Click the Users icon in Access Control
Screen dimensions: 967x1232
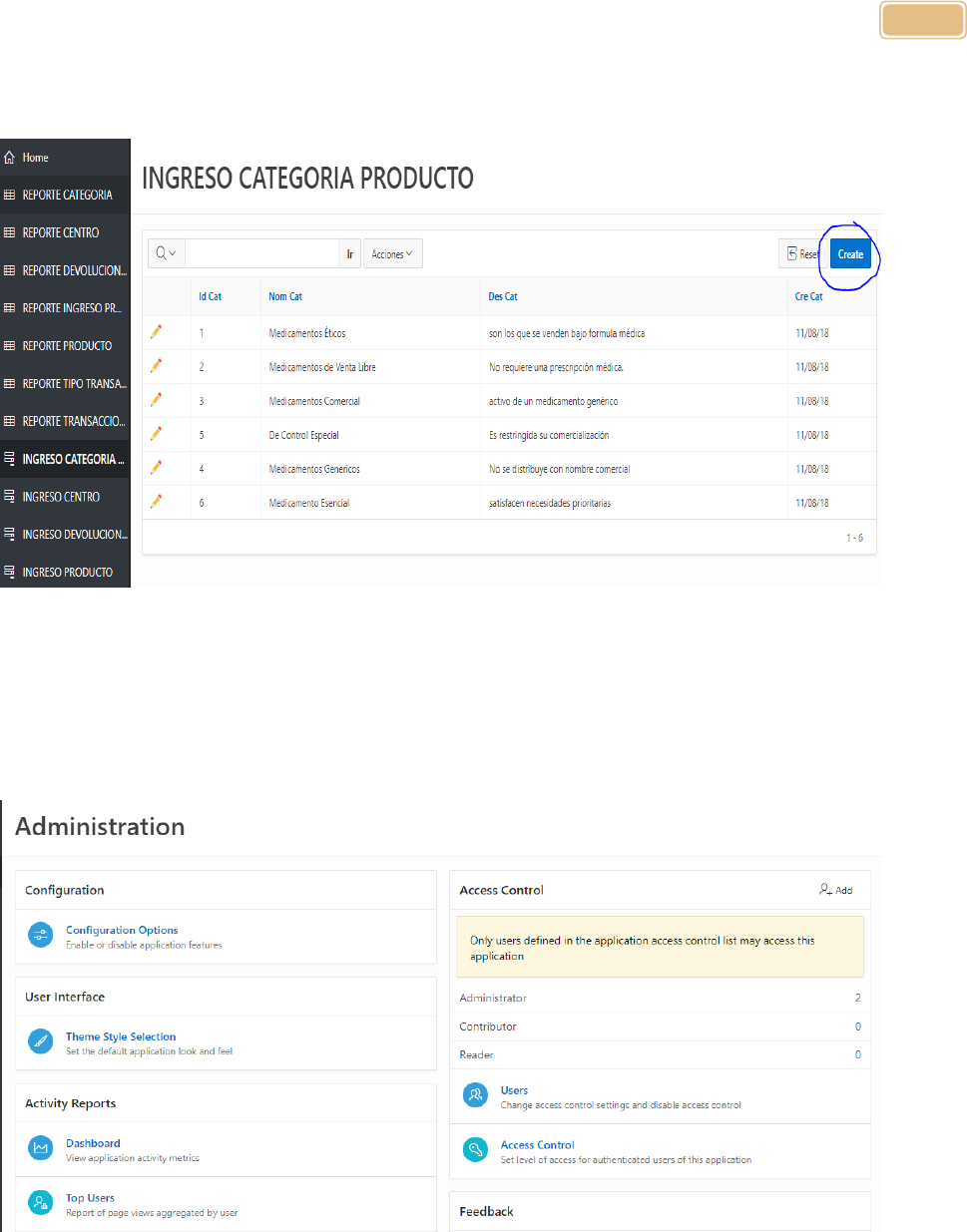coord(475,1096)
